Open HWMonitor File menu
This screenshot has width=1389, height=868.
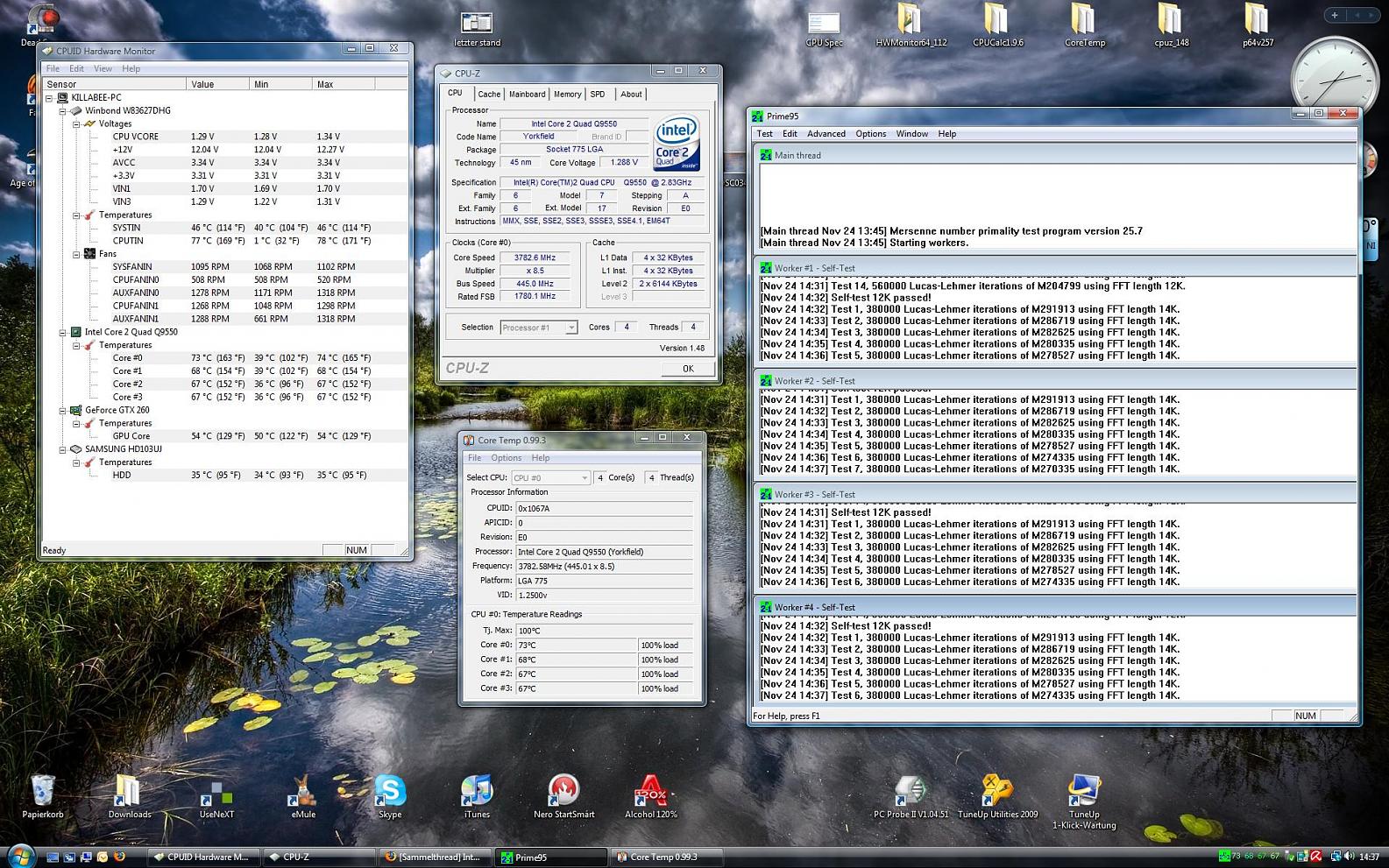point(53,68)
